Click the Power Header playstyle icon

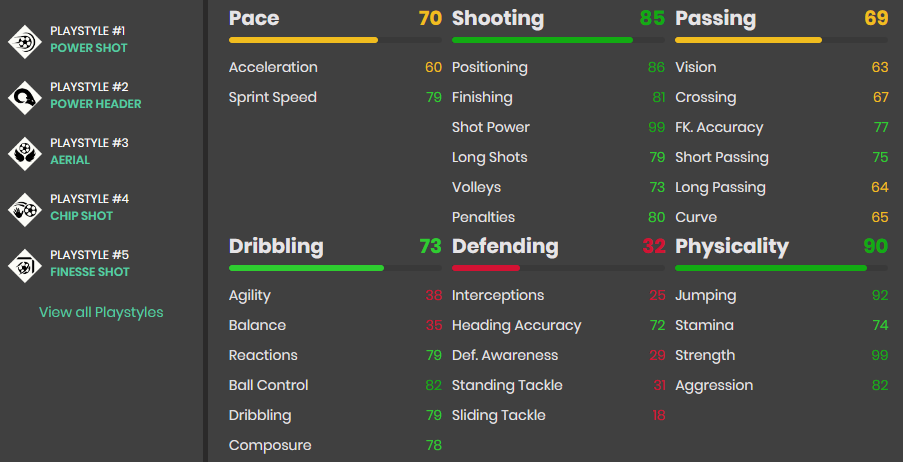pyautogui.click(x=25, y=98)
